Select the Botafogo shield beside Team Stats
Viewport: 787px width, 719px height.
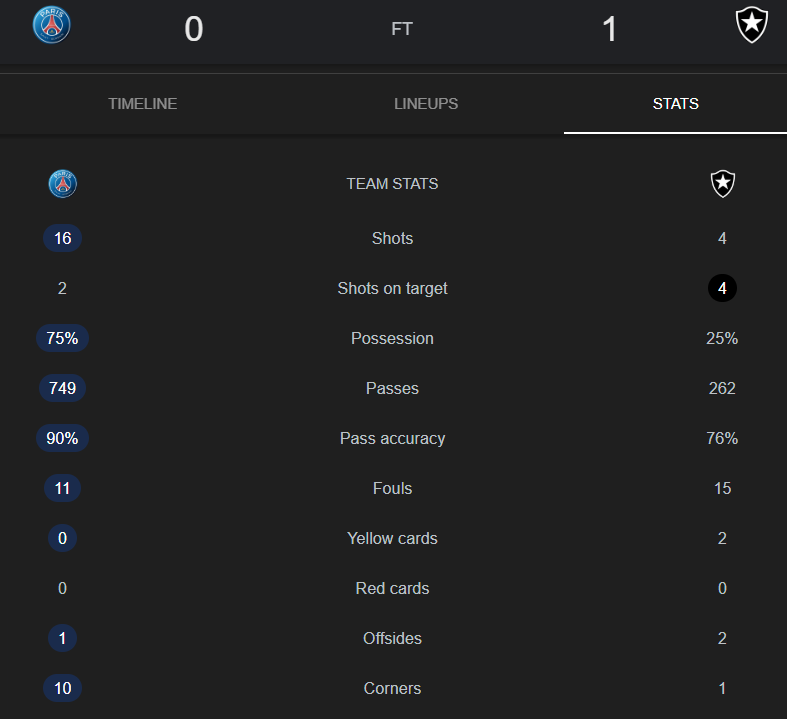coord(723,184)
